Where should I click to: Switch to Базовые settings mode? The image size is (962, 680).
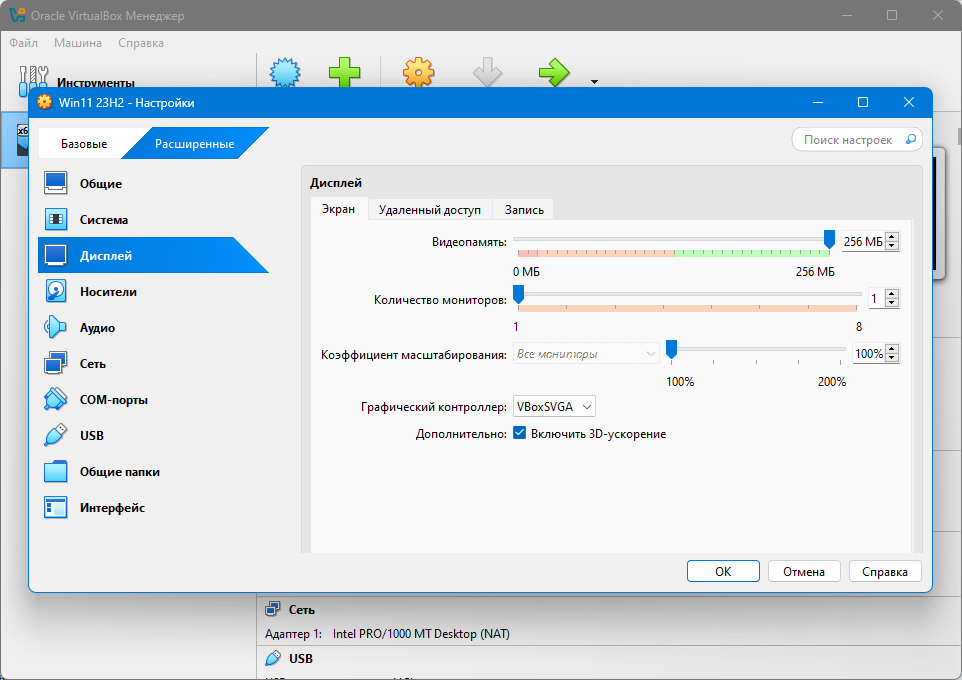[x=84, y=144]
